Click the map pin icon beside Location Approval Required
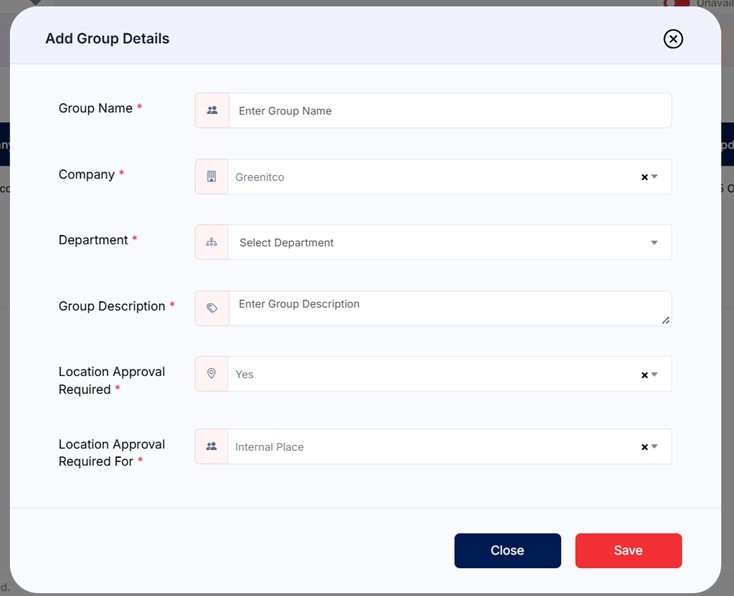This screenshot has height=596, width=734. coord(212,374)
